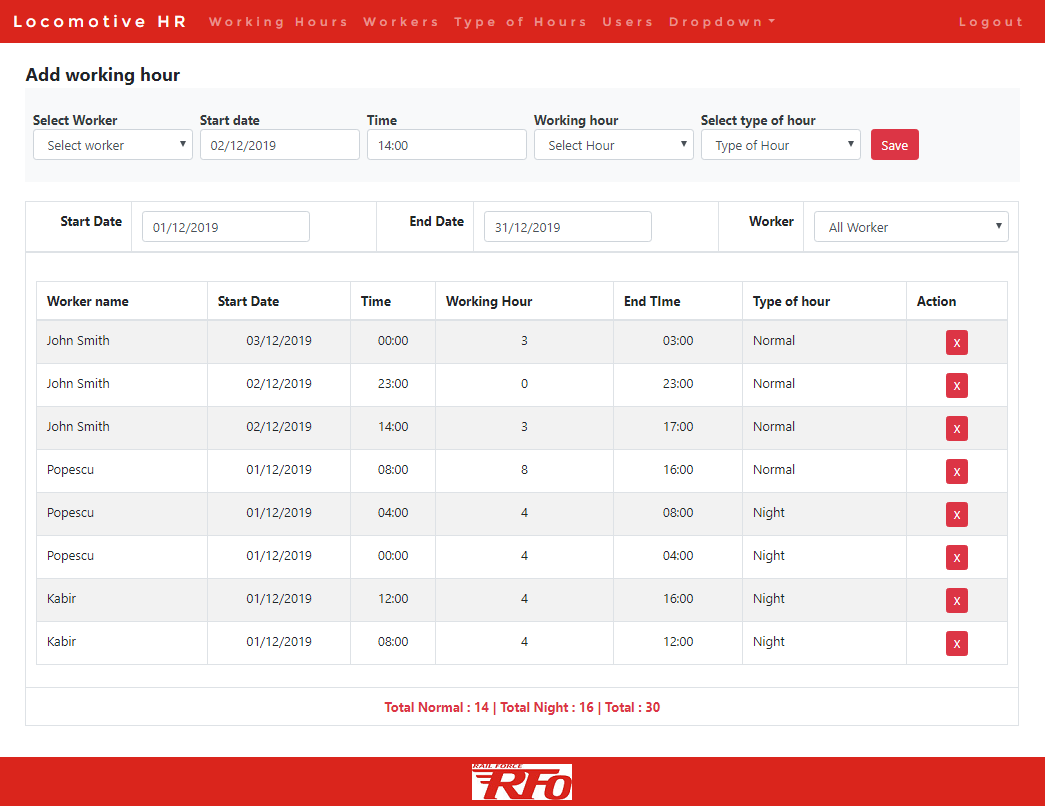This screenshot has height=806, width=1045.
Task: Click the filter Start Date field
Action: pyautogui.click(x=225, y=227)
